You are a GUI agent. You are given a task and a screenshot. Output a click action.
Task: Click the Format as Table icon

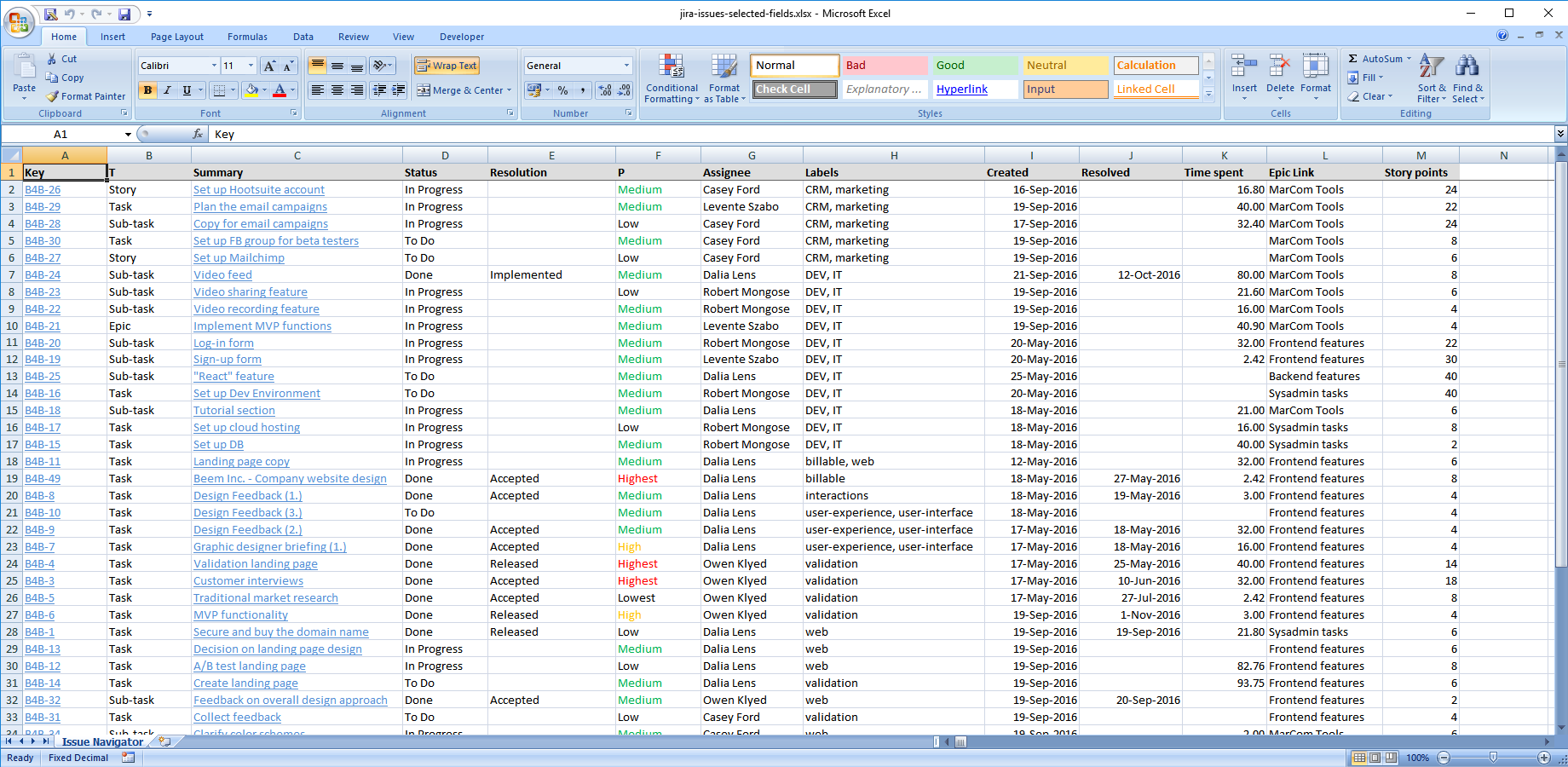pyautogui.click(x=723, y=67)
